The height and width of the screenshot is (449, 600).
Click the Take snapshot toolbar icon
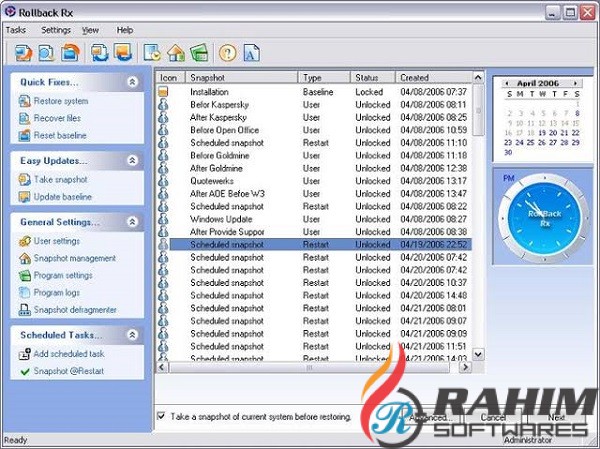click(99, 52)
